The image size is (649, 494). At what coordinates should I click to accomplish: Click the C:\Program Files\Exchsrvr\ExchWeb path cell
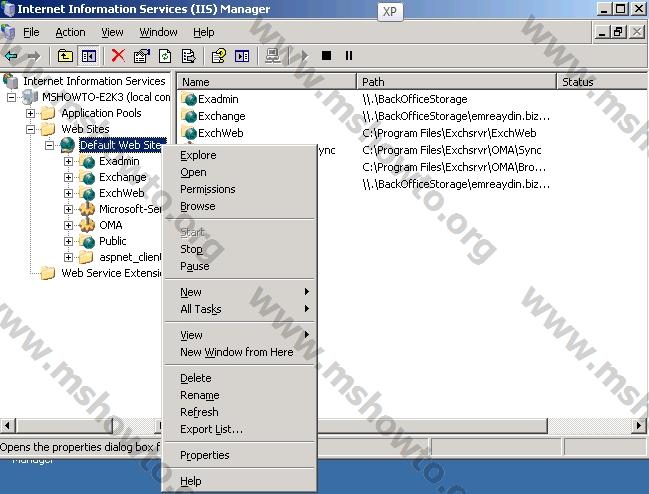point(449,133)
